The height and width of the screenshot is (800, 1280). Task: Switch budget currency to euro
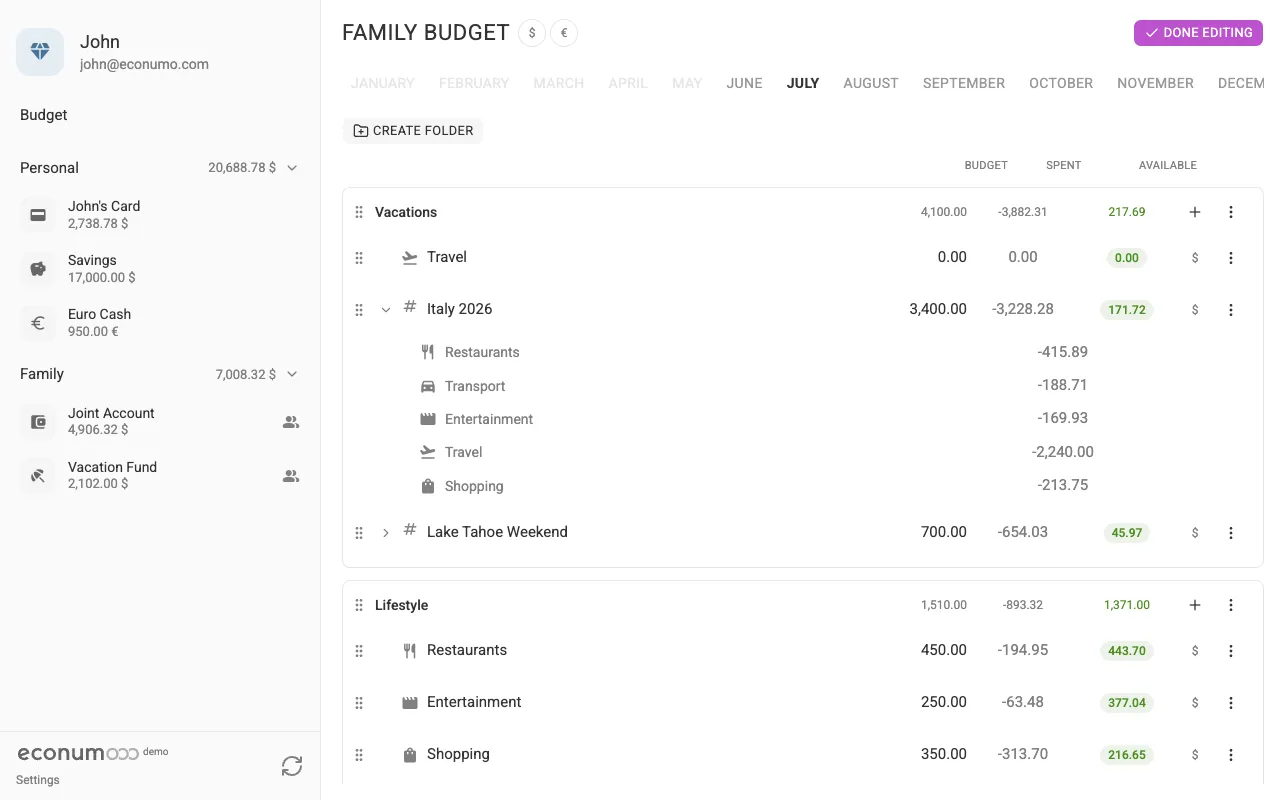coord(564,33)
